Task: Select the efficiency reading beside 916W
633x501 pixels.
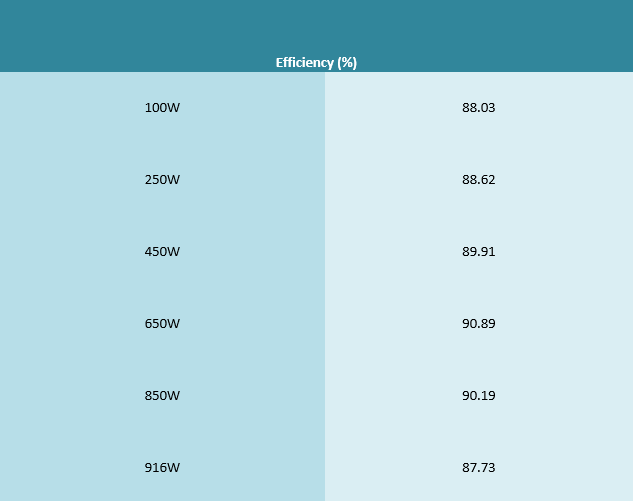Action: pos(478,468)
